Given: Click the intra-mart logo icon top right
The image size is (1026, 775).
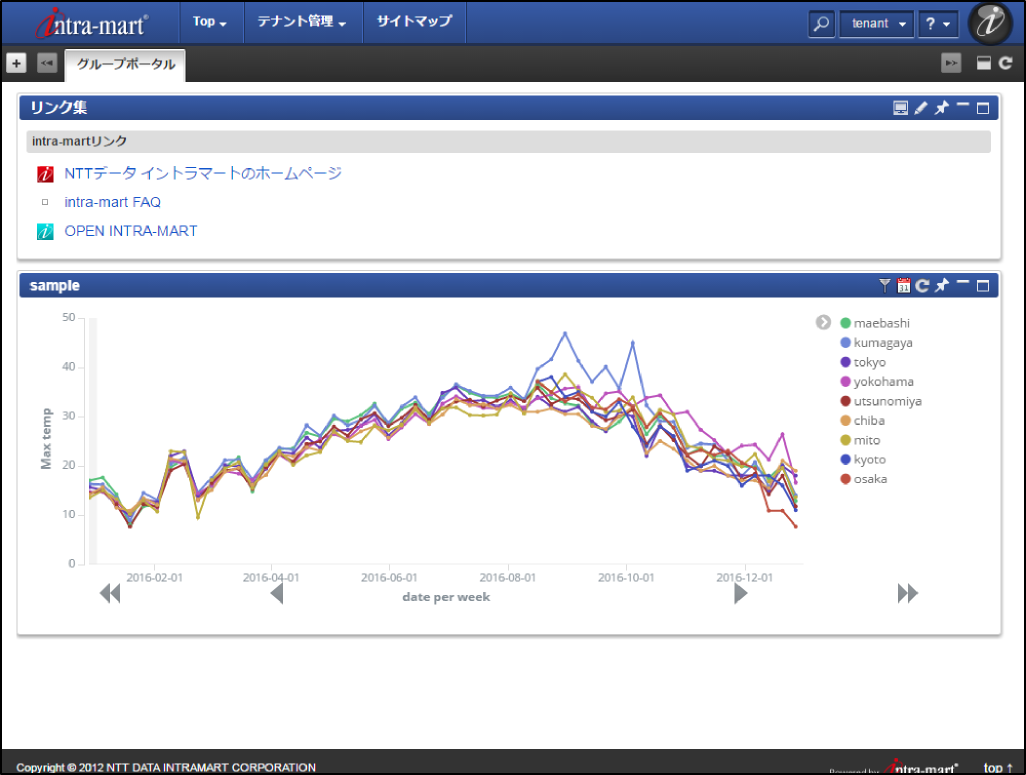Looking at the screenshot, I should click(x=990, y=23).
